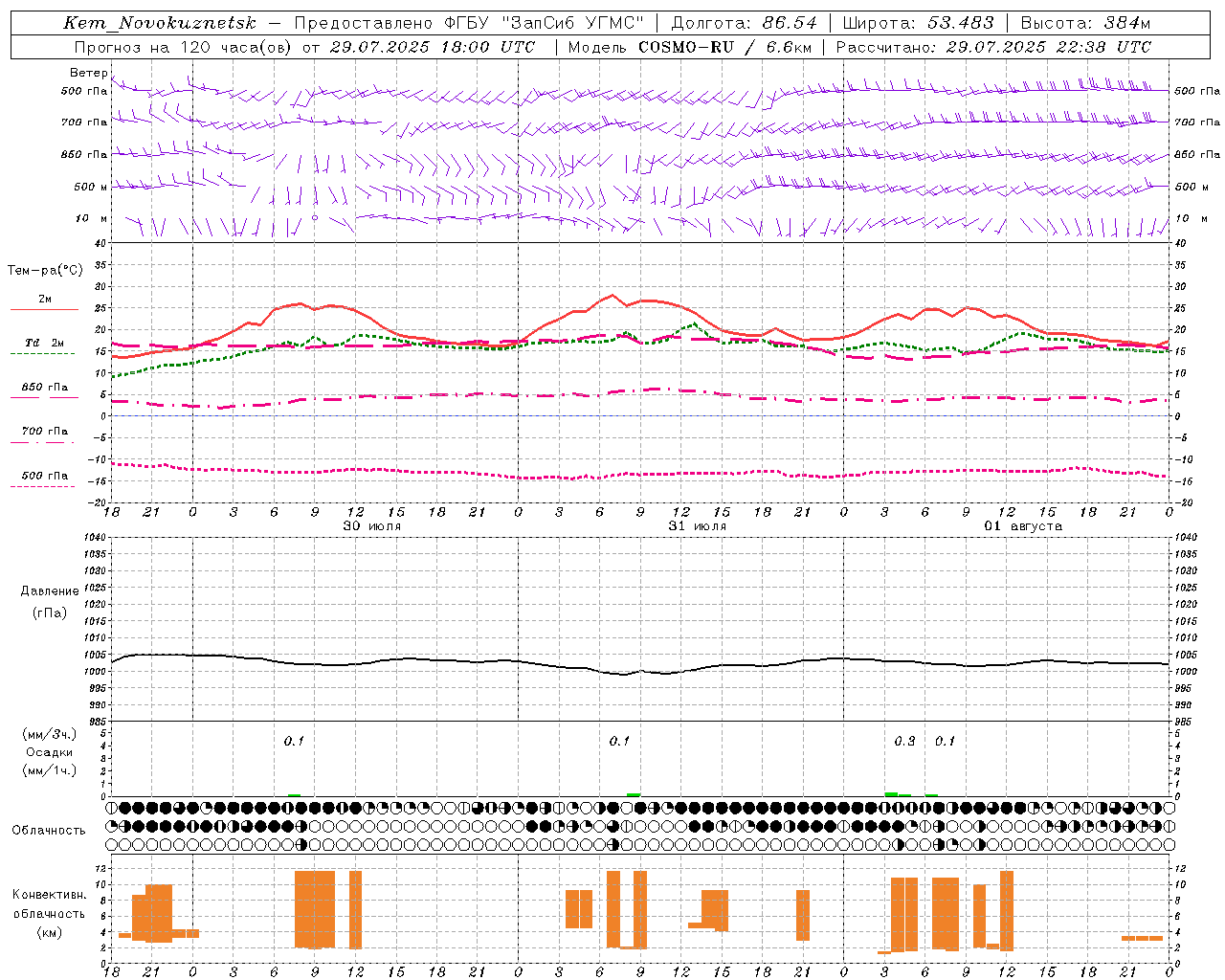
Task: Click the red line sample under 2м legend
Action: [44, 310]
